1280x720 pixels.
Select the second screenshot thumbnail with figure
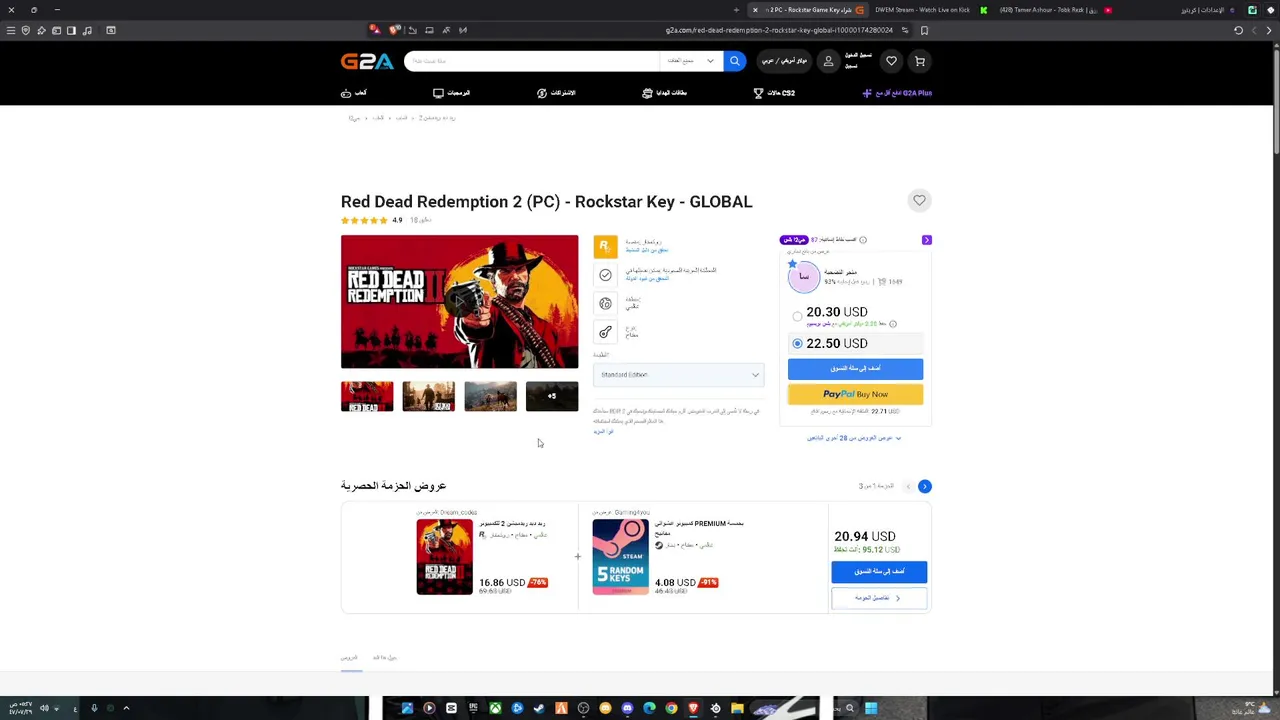(428, 397)
